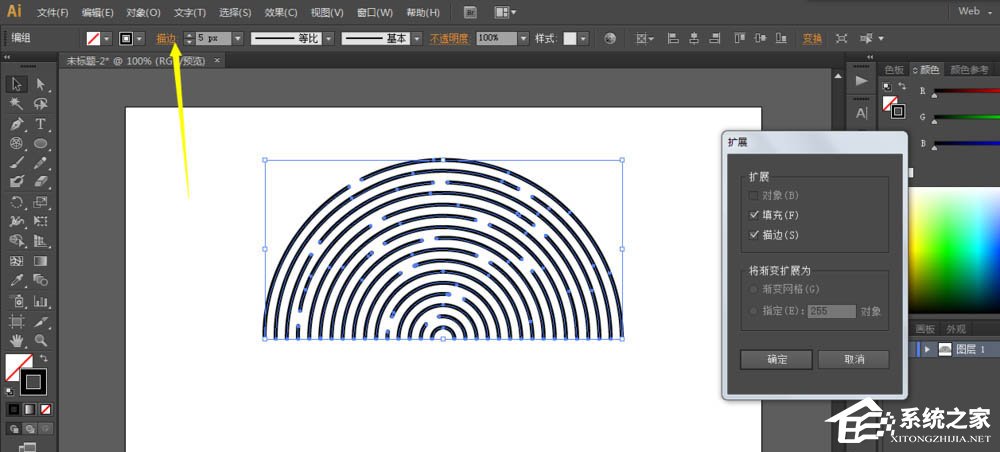
Task: Activate the Hand tool
Action: 17,341
